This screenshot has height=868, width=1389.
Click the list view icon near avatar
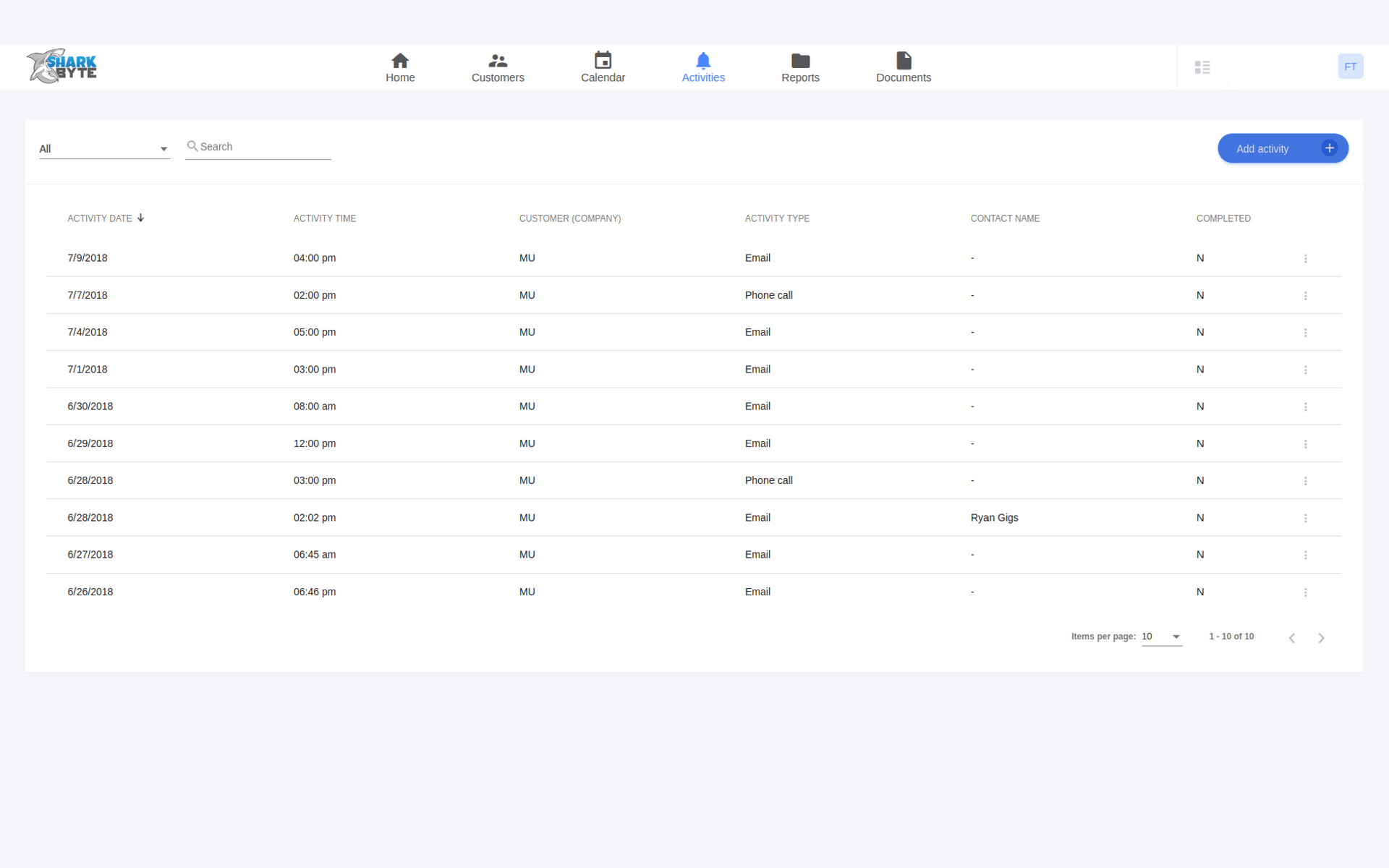1202,67
